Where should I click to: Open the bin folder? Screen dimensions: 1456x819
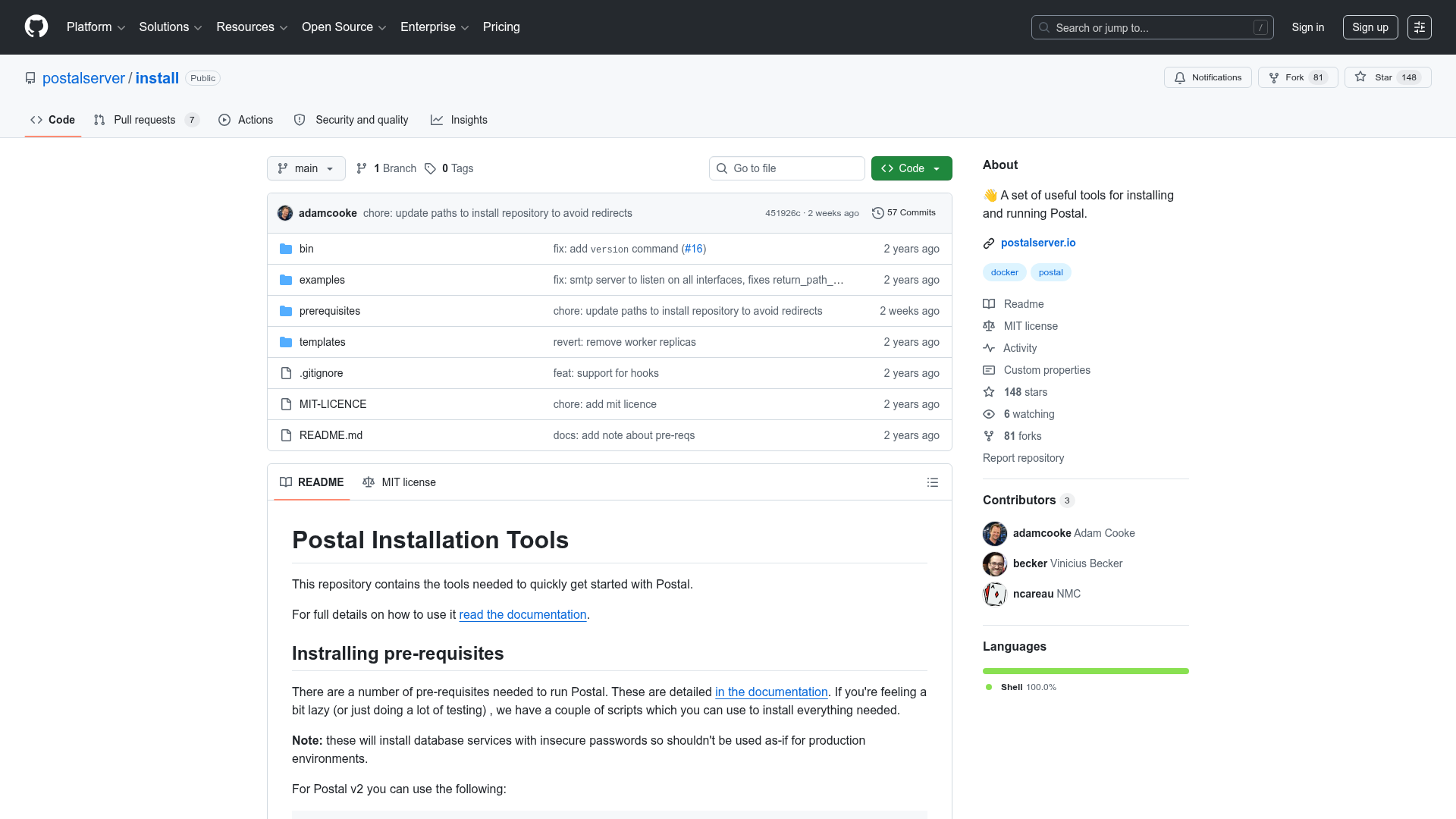point(306,249)
